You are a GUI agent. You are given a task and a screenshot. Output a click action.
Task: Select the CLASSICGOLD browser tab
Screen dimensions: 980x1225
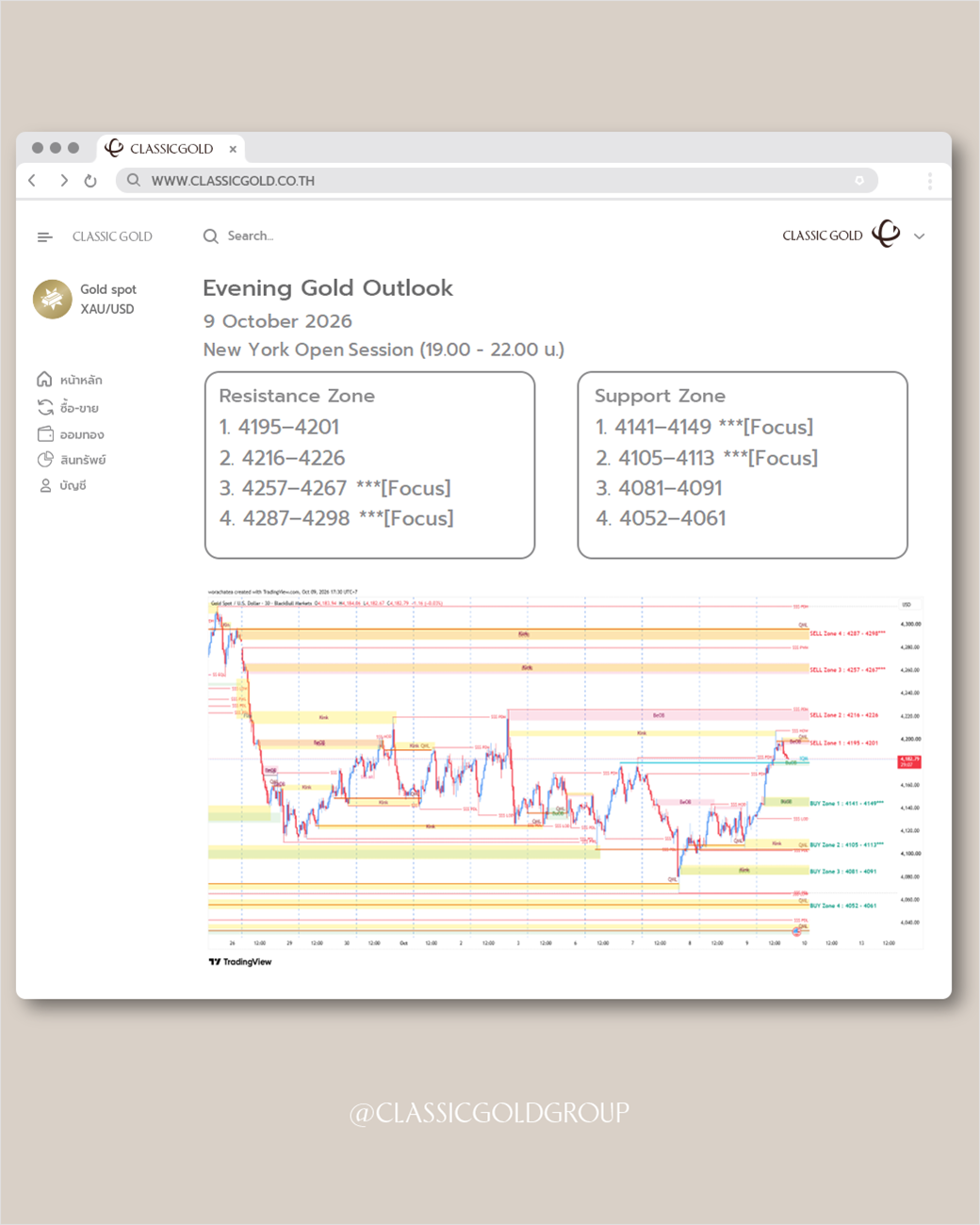pos(171,148)
